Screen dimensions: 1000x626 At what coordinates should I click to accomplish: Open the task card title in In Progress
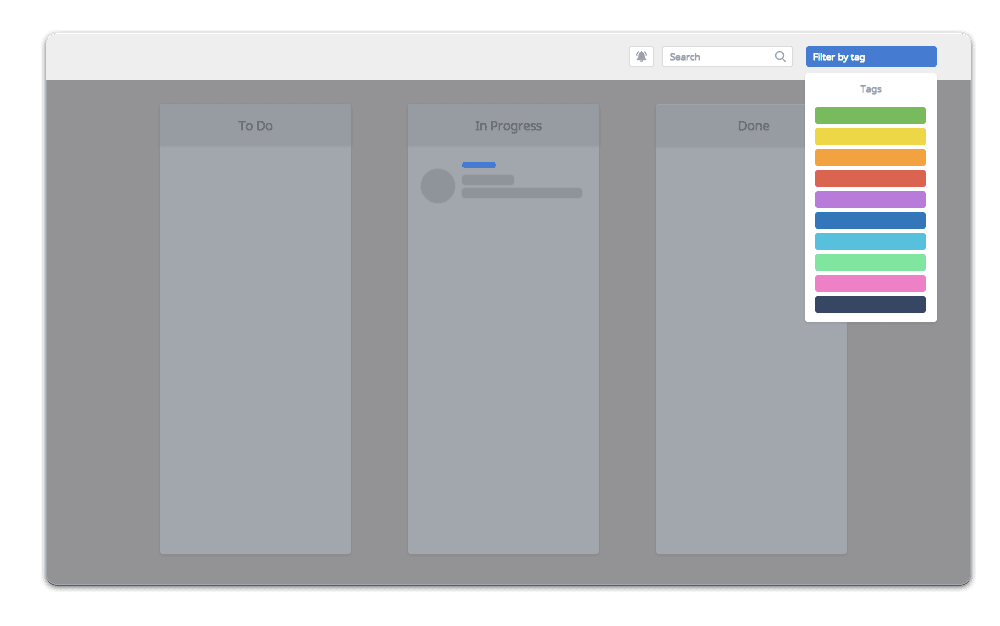488,180
